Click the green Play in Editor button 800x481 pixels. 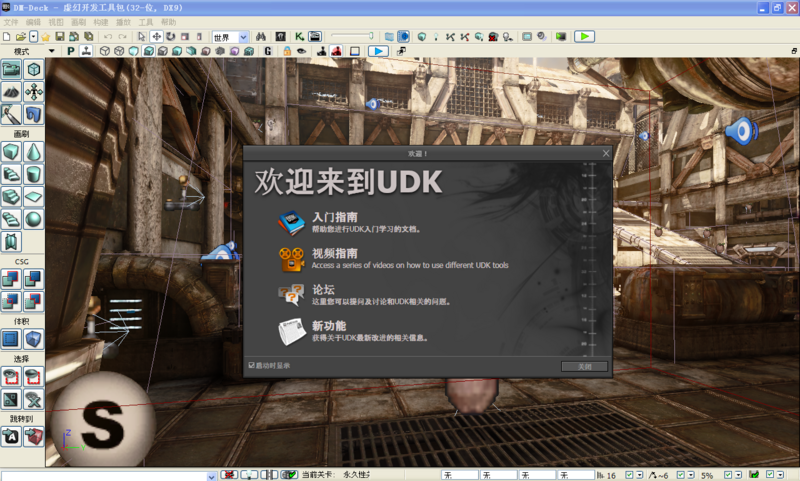pyautogui.click(x=584, y=36)
